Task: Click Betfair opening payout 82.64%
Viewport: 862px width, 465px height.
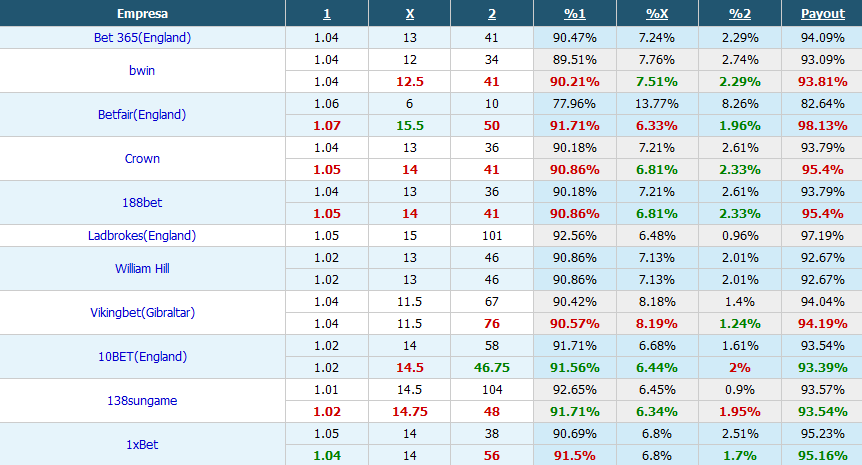Action: (822, 104)
